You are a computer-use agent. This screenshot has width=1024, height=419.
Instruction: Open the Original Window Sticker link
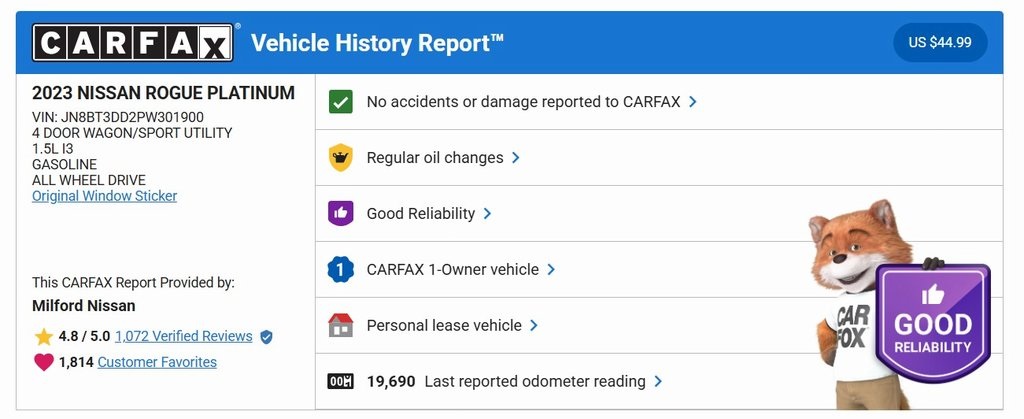pyautogui.click(x=104, y=196)
